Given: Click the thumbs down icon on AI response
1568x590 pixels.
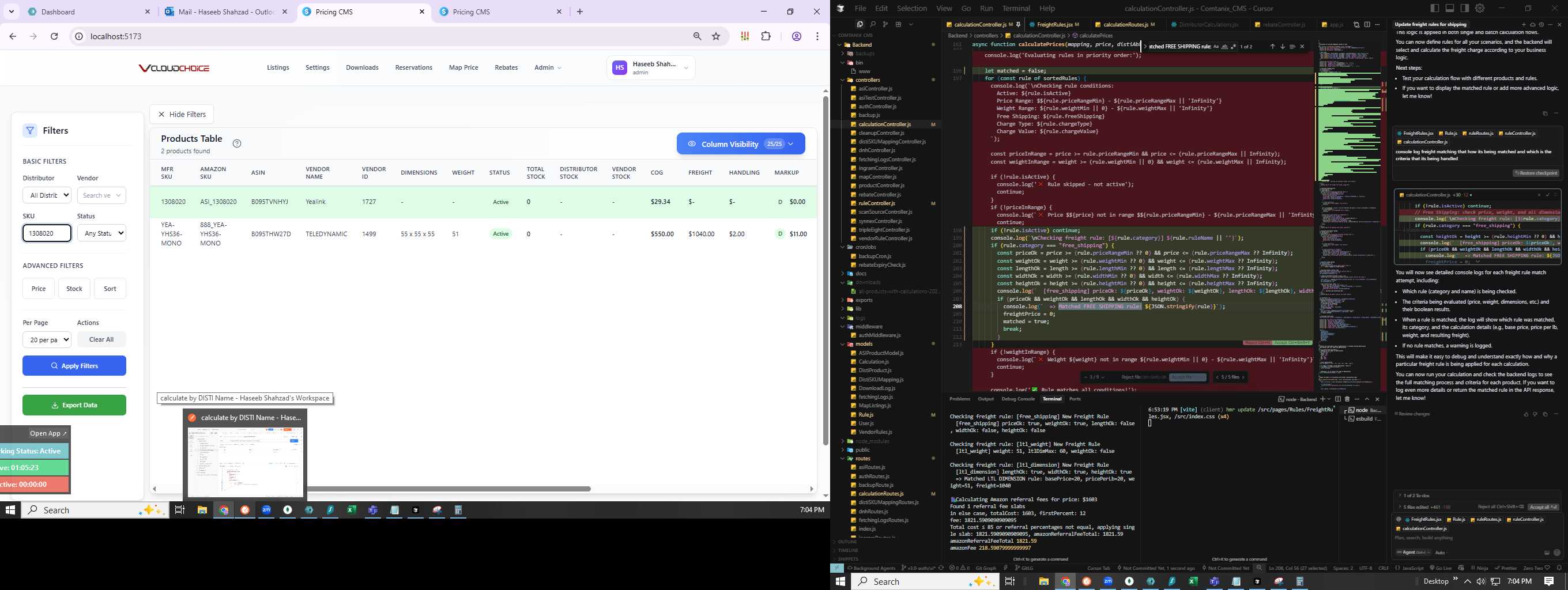Looking at the screenshot, I should 1535,414.
